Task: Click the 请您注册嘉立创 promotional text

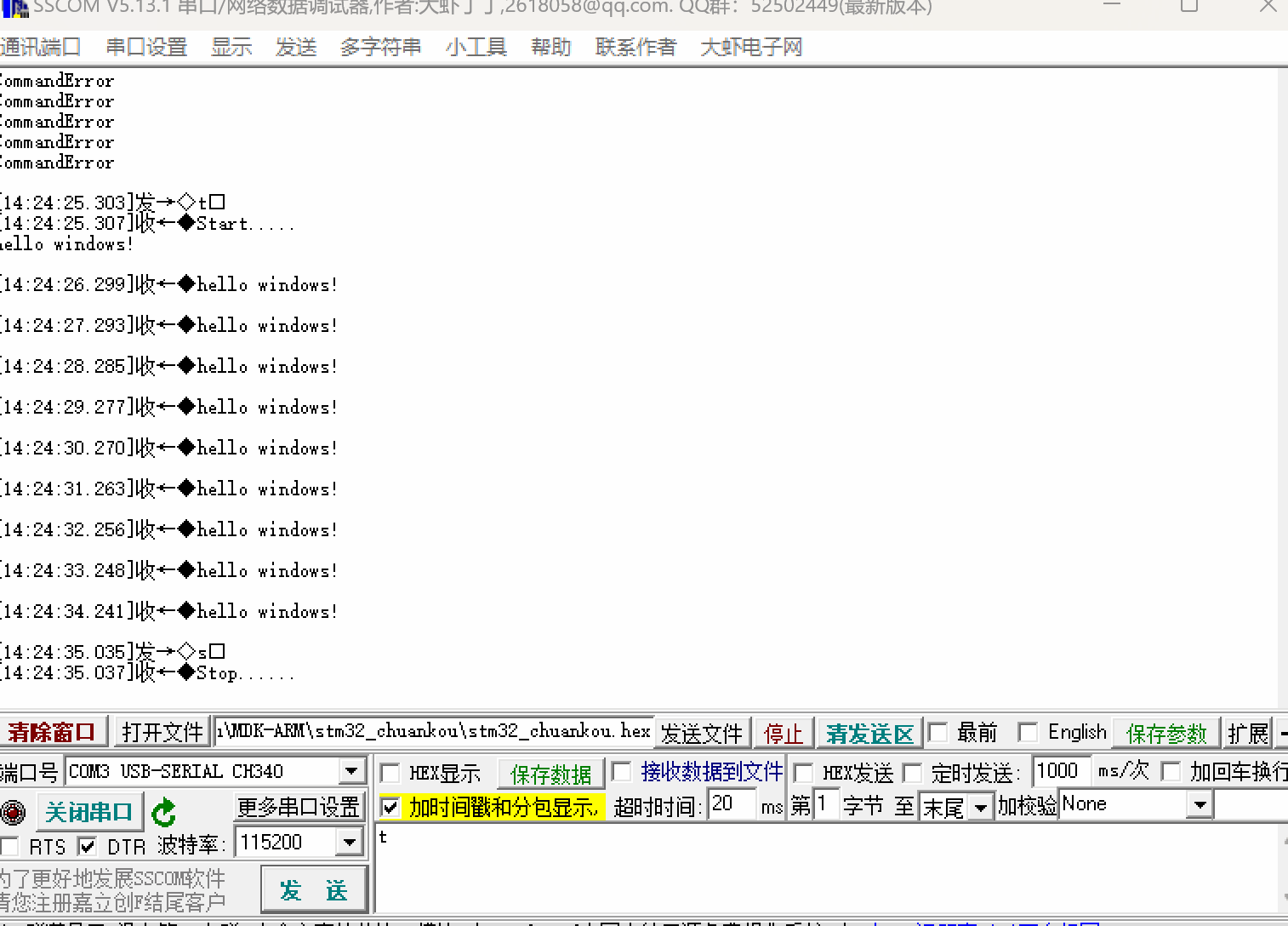Action: [113, 902]
